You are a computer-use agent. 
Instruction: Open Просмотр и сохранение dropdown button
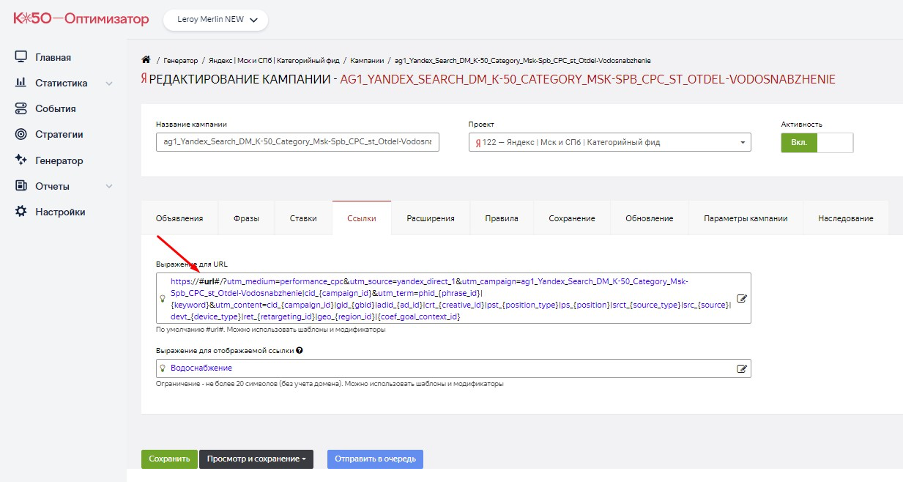256,459
